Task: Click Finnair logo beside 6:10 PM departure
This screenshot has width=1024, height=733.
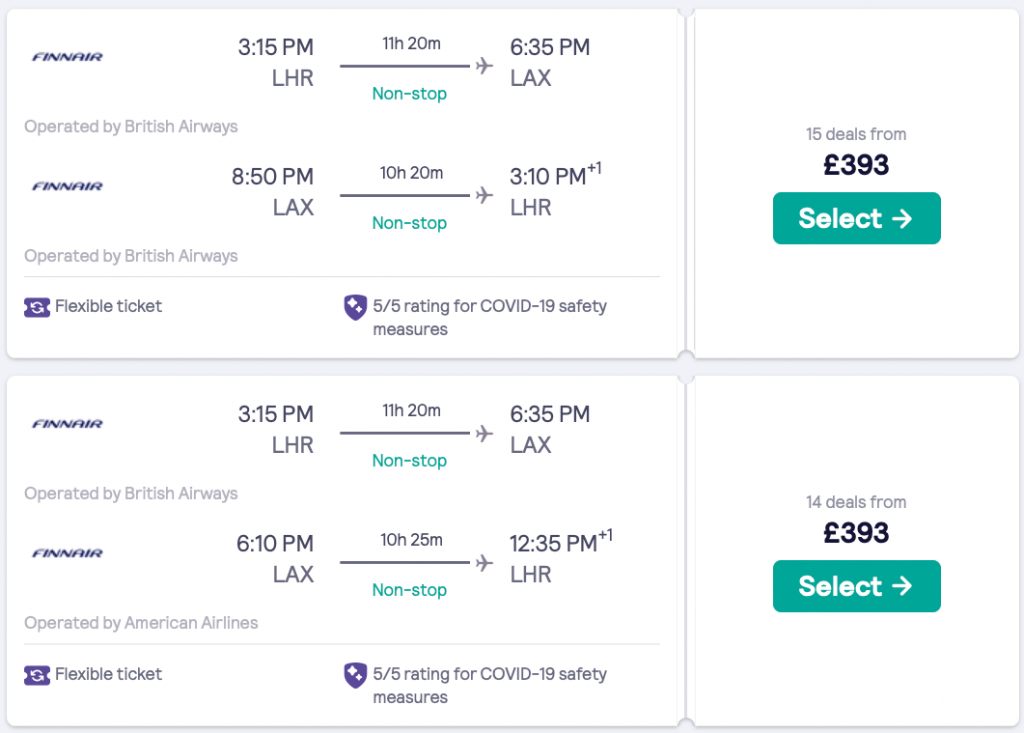Action: 68,553
